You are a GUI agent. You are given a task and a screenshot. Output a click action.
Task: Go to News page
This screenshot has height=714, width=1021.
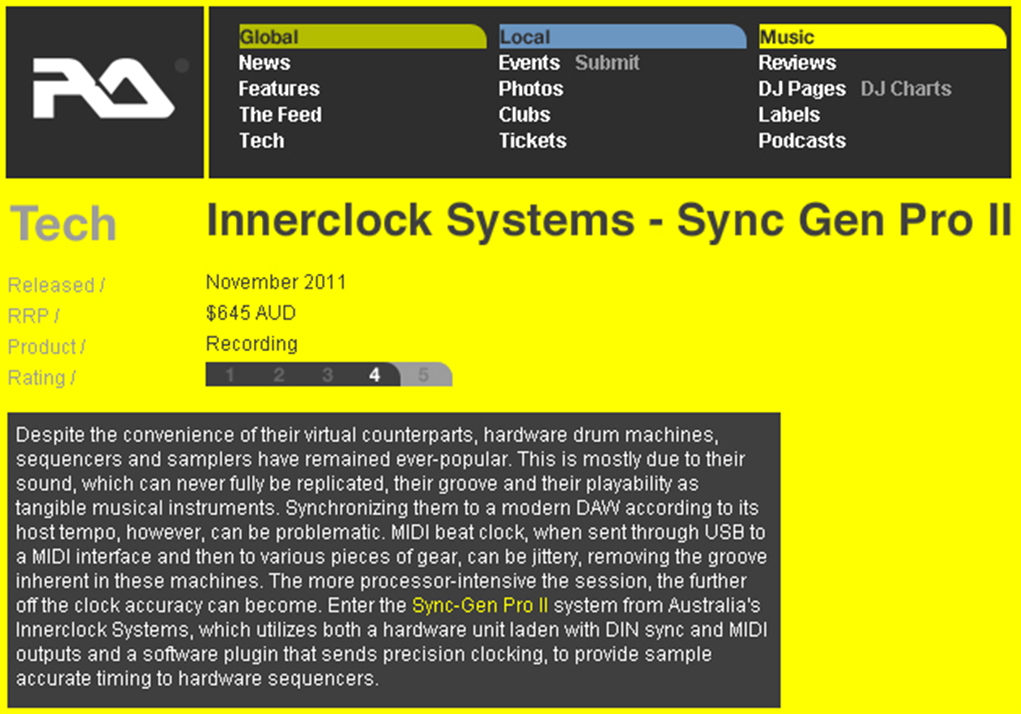point(264,62)
